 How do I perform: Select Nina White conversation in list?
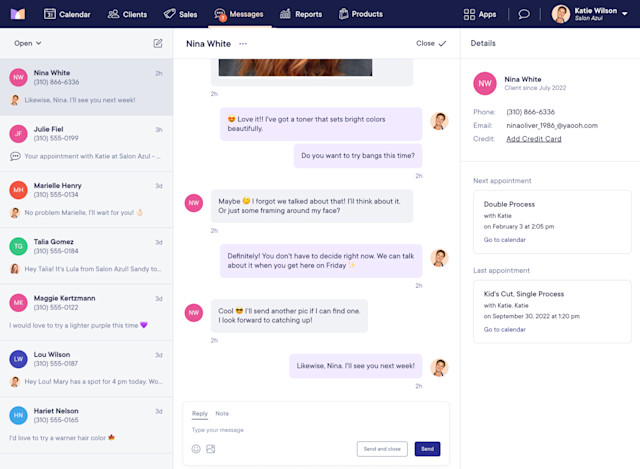pos(87,87)
